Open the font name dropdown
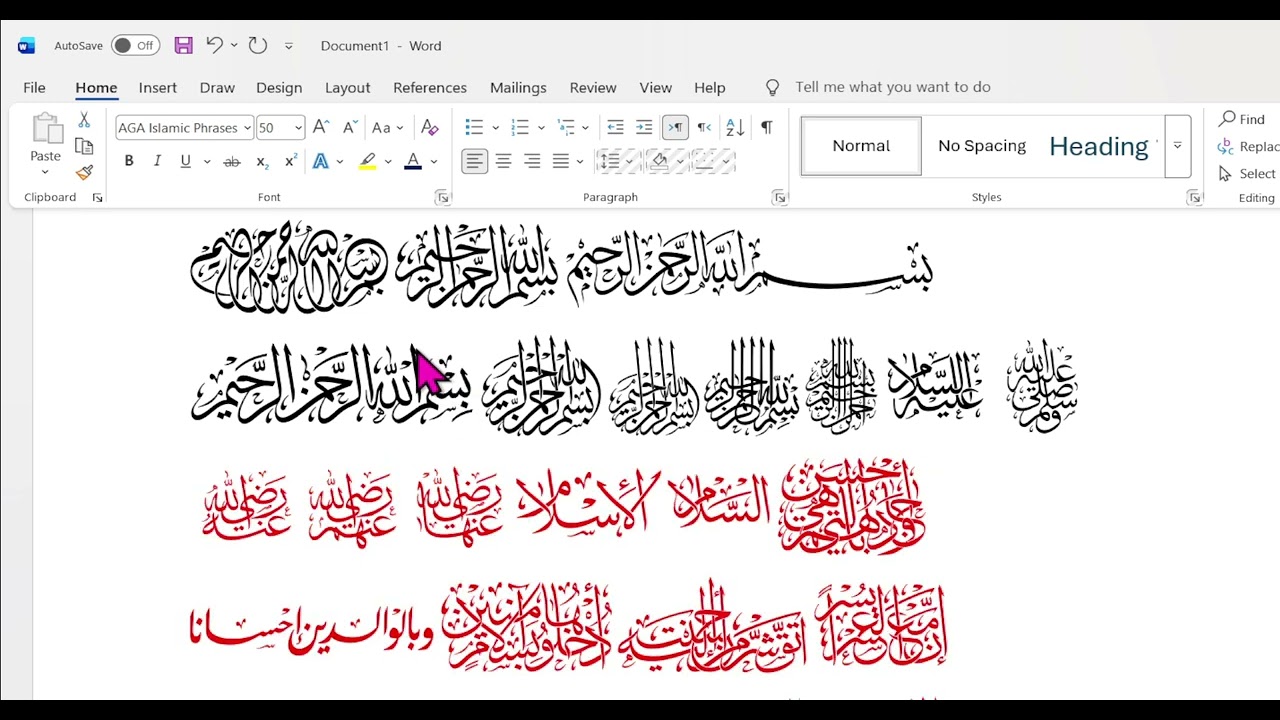 click(247, 128)
